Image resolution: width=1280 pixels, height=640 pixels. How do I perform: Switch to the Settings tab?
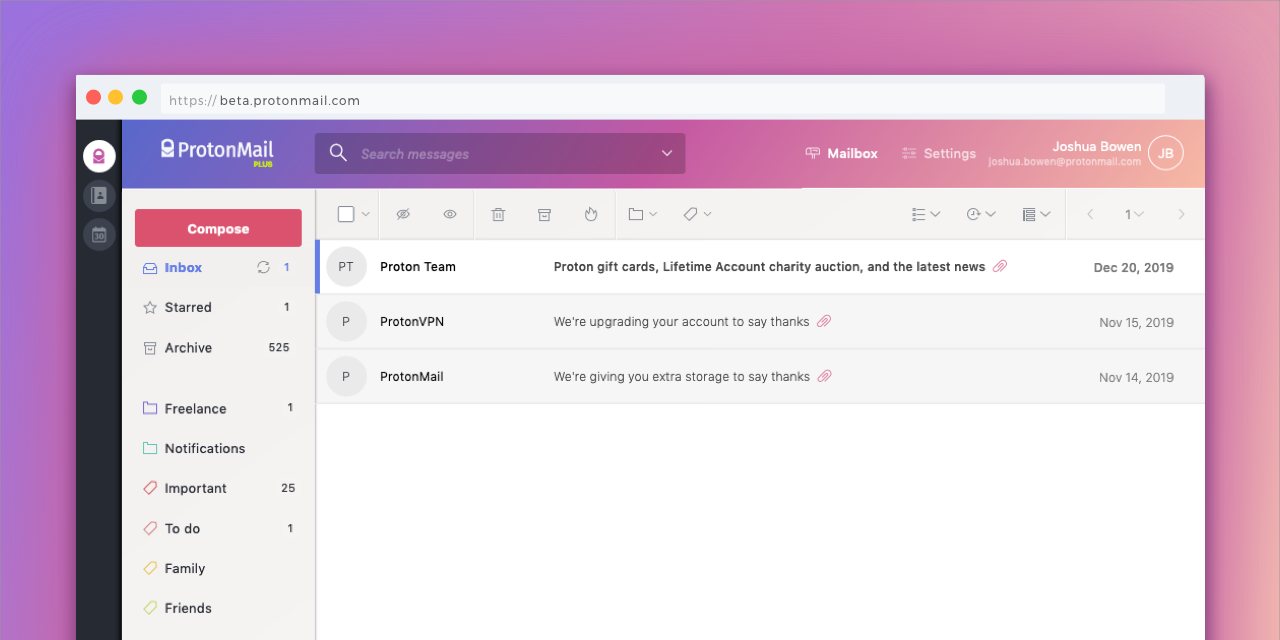[938, 153]
